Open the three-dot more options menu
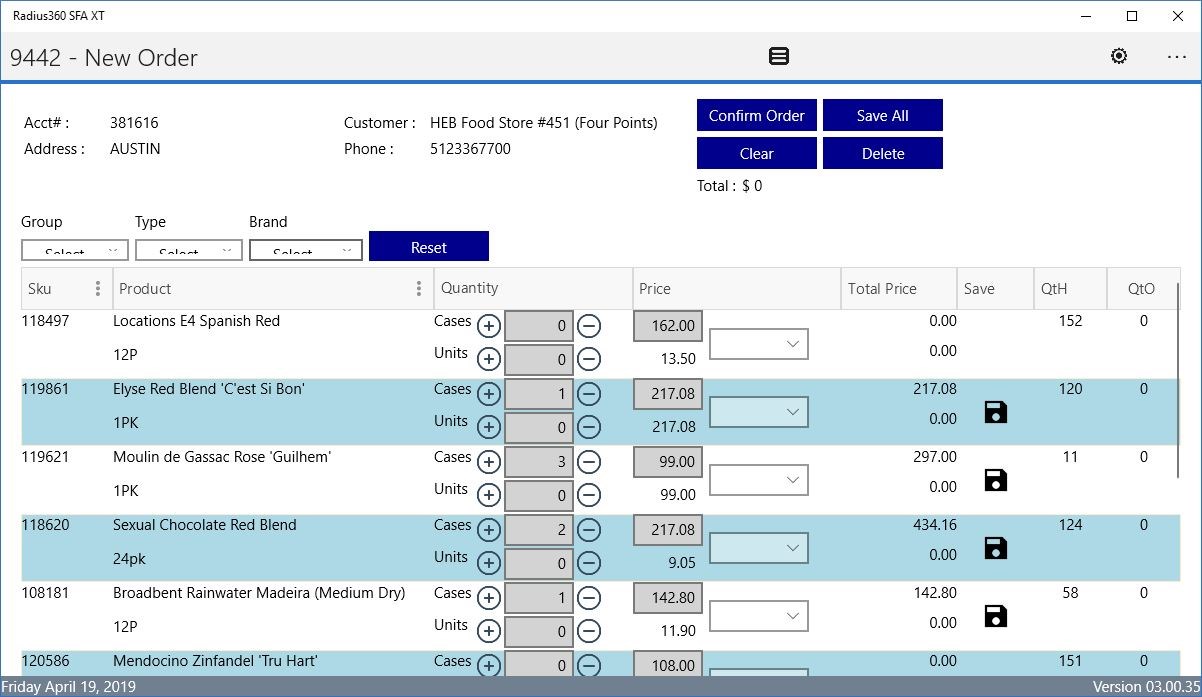This screenshot has height=697, width=1202. pos(1176,57)
